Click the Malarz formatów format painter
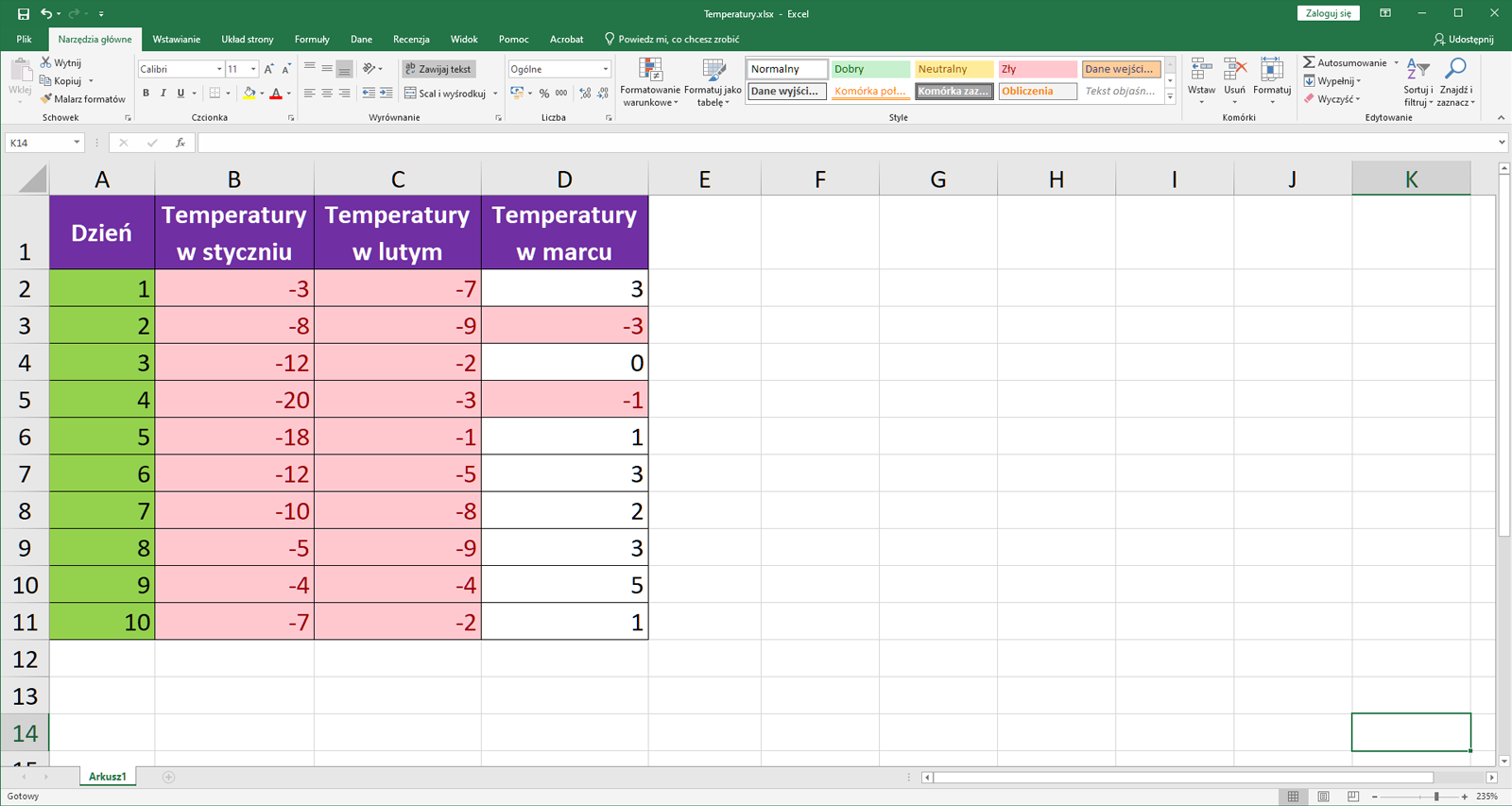This screenshot has width=1512, height=806. pos(83,99)
